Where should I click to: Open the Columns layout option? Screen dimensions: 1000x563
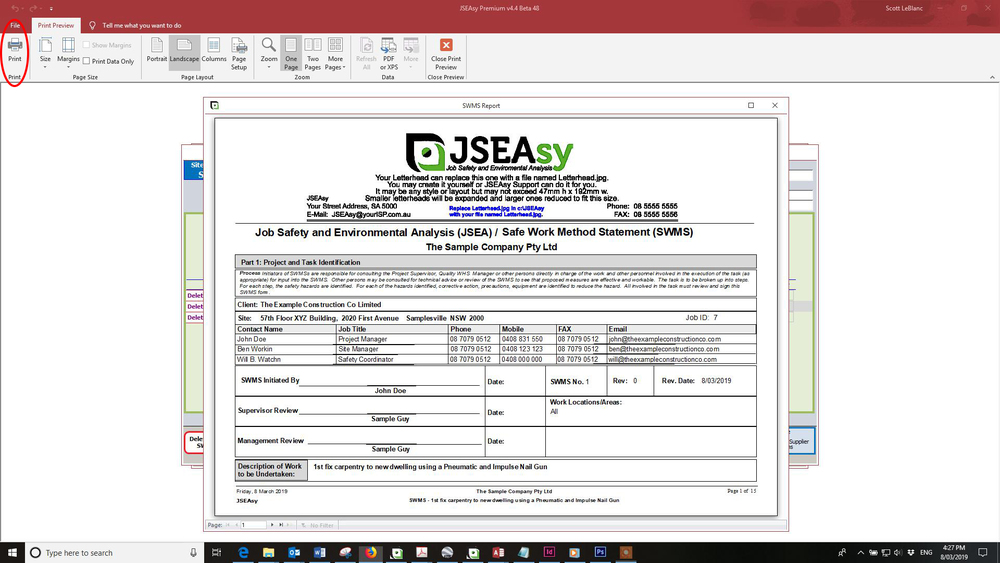(213, 50)
